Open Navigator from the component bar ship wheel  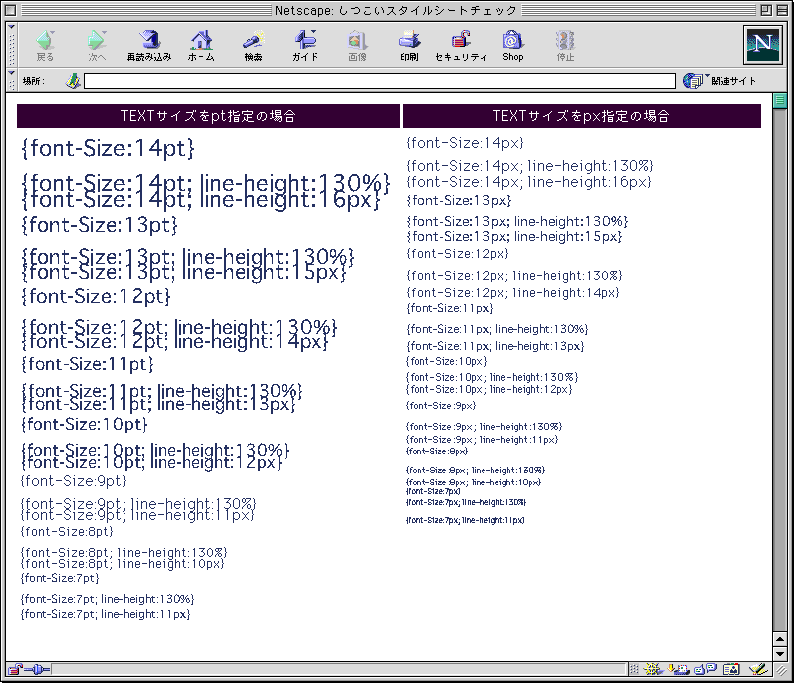(x=653, y=669)
